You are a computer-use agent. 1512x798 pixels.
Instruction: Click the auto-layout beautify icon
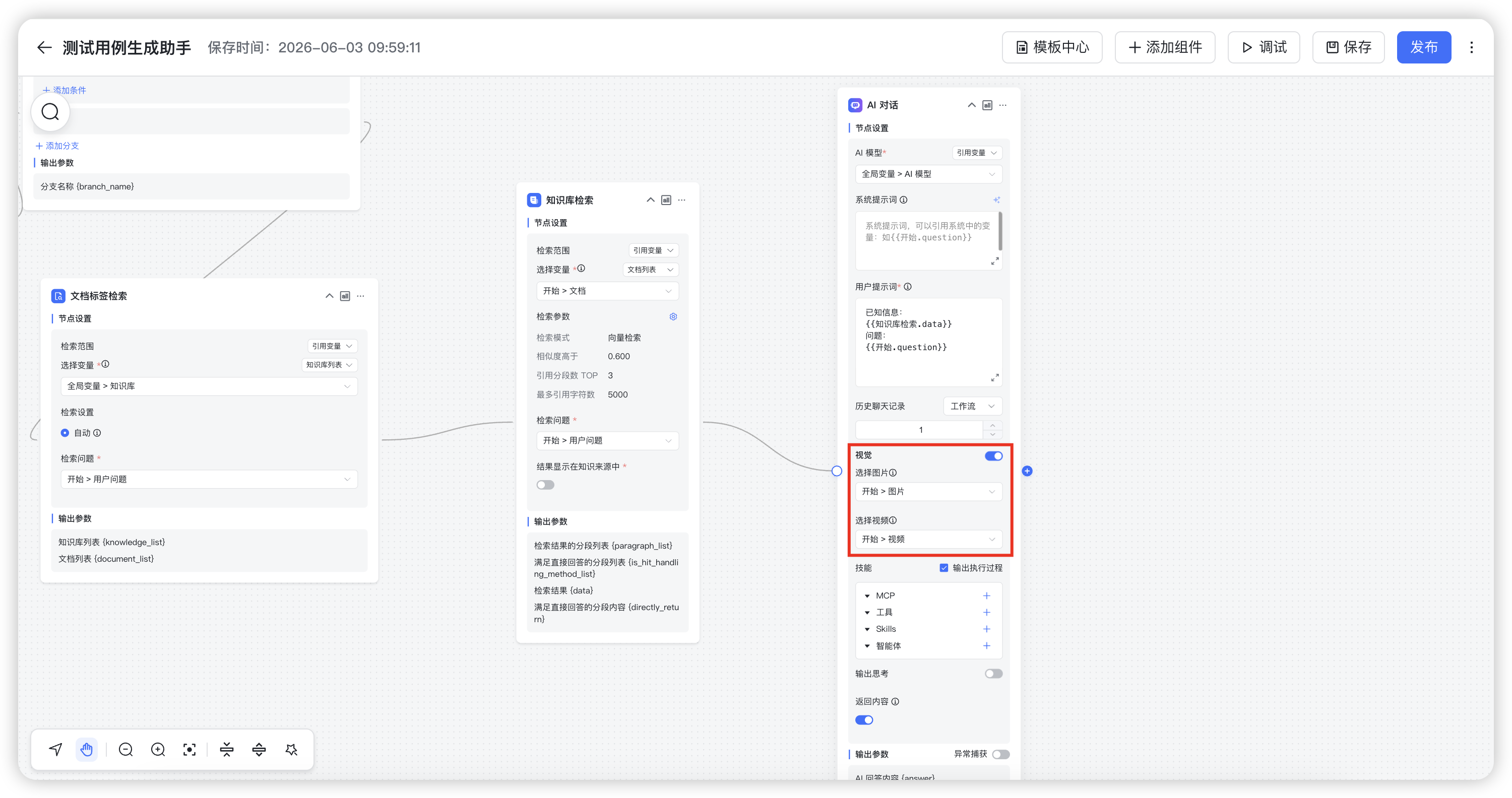(291, 749)
